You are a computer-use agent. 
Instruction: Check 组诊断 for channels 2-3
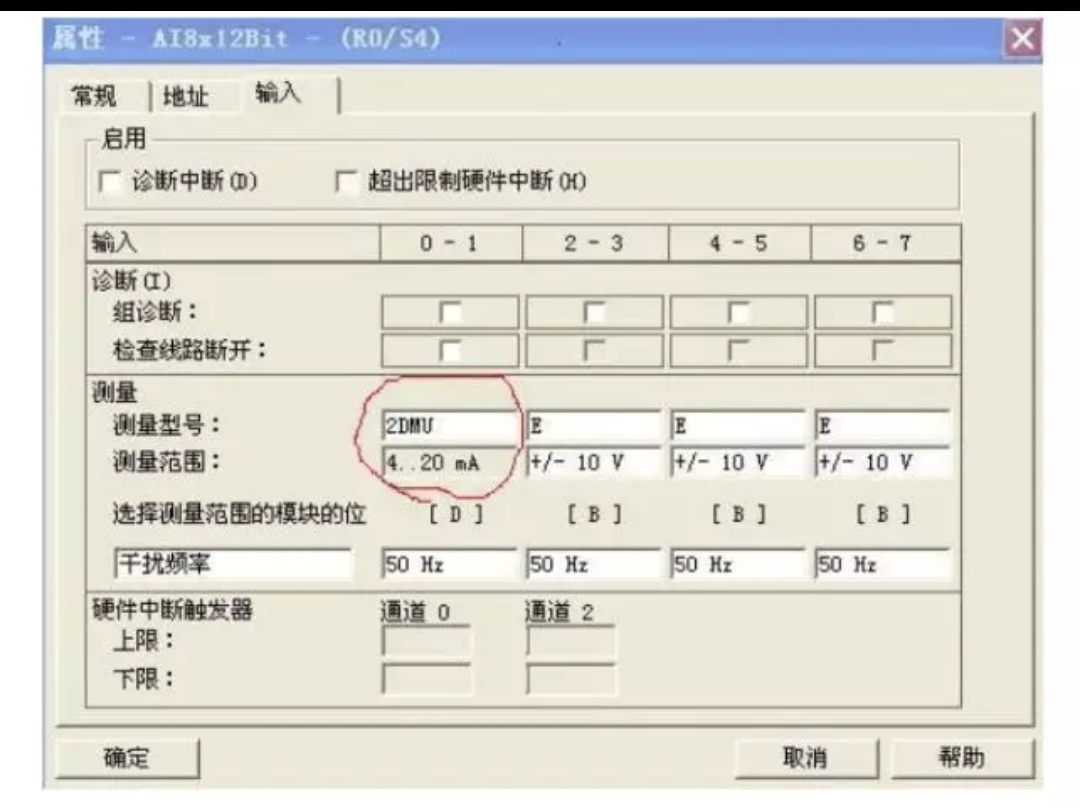coord(594,311)
